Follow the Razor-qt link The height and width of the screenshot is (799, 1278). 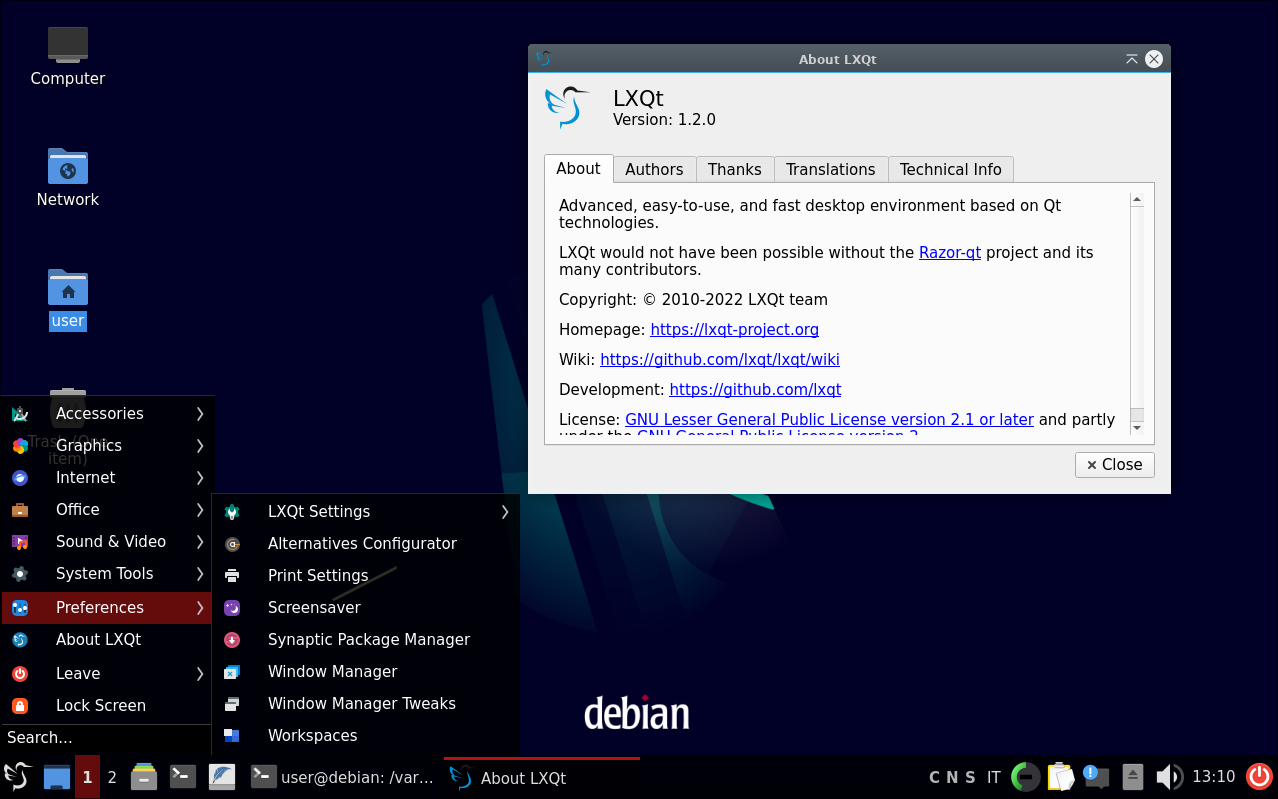coord(950,253)
